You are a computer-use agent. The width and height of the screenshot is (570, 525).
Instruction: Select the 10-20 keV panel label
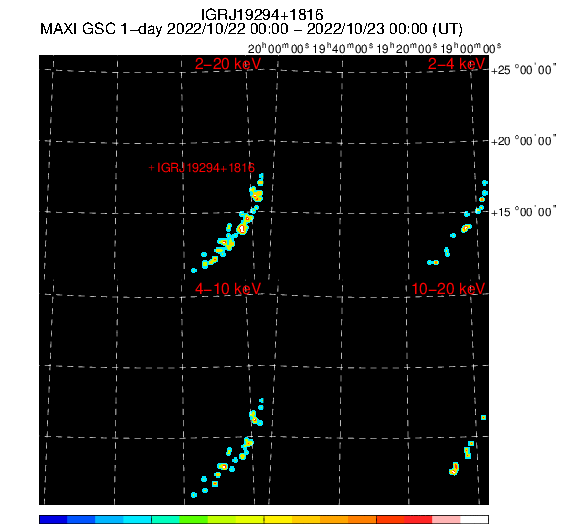(x=448, y=289)
